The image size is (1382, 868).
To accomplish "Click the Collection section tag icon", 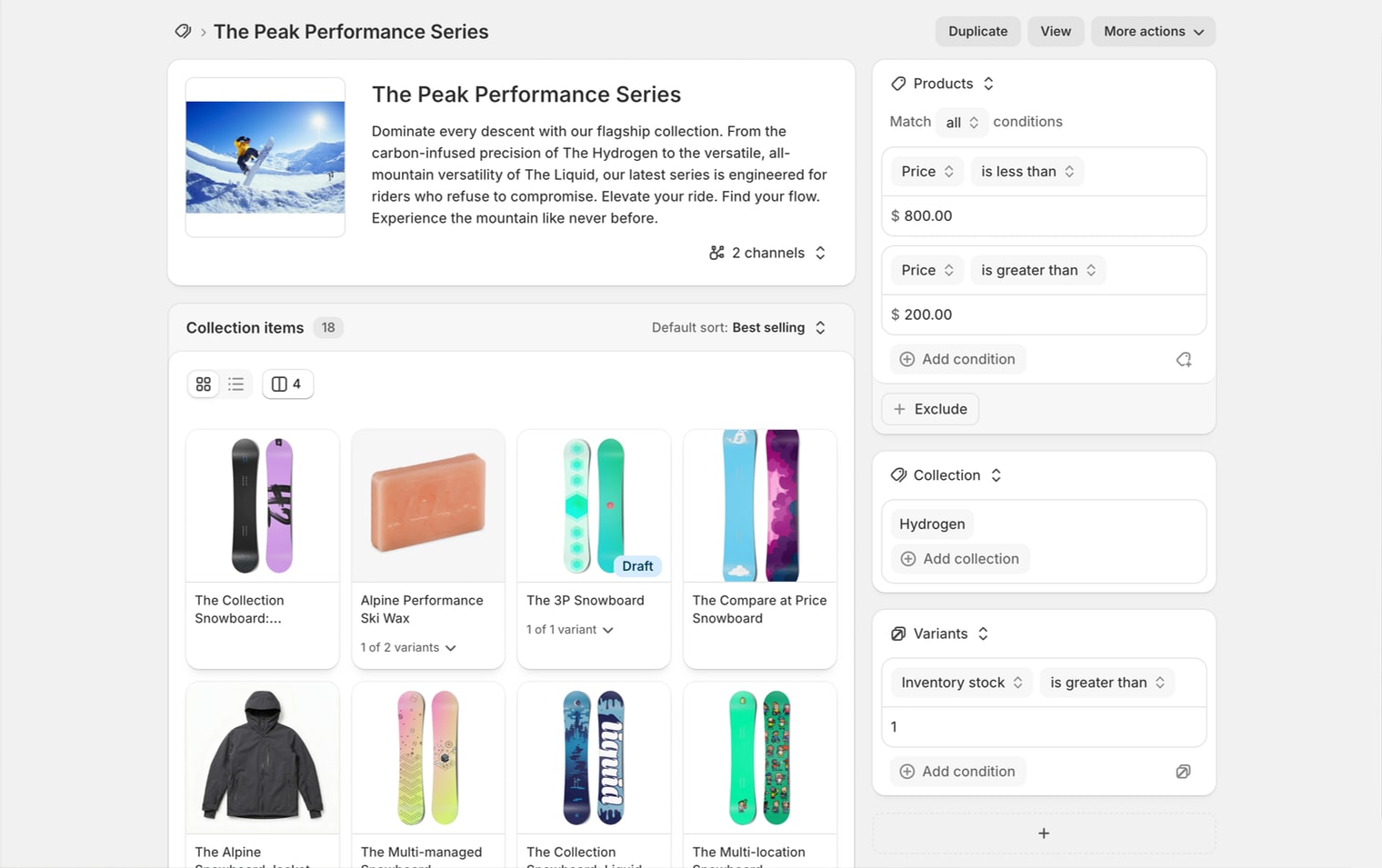I will 898,475.
